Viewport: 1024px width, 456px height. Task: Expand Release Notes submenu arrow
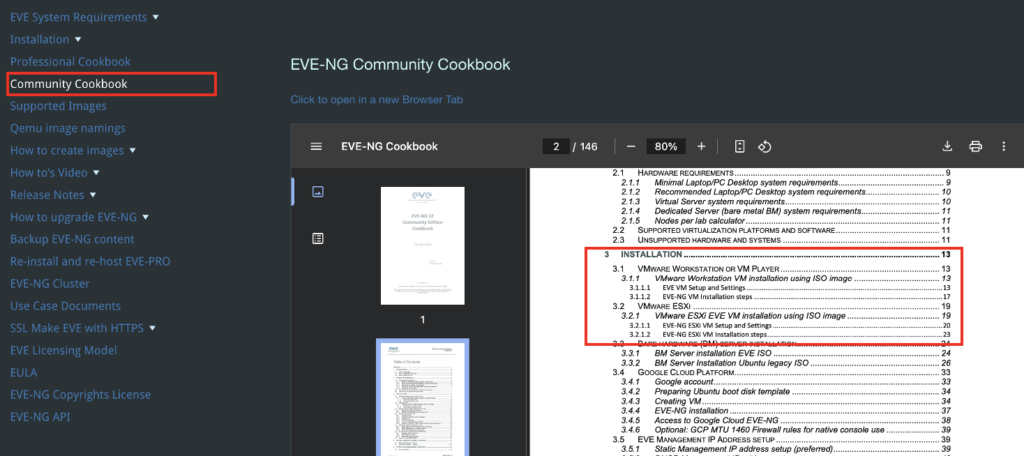coord(93,195)
